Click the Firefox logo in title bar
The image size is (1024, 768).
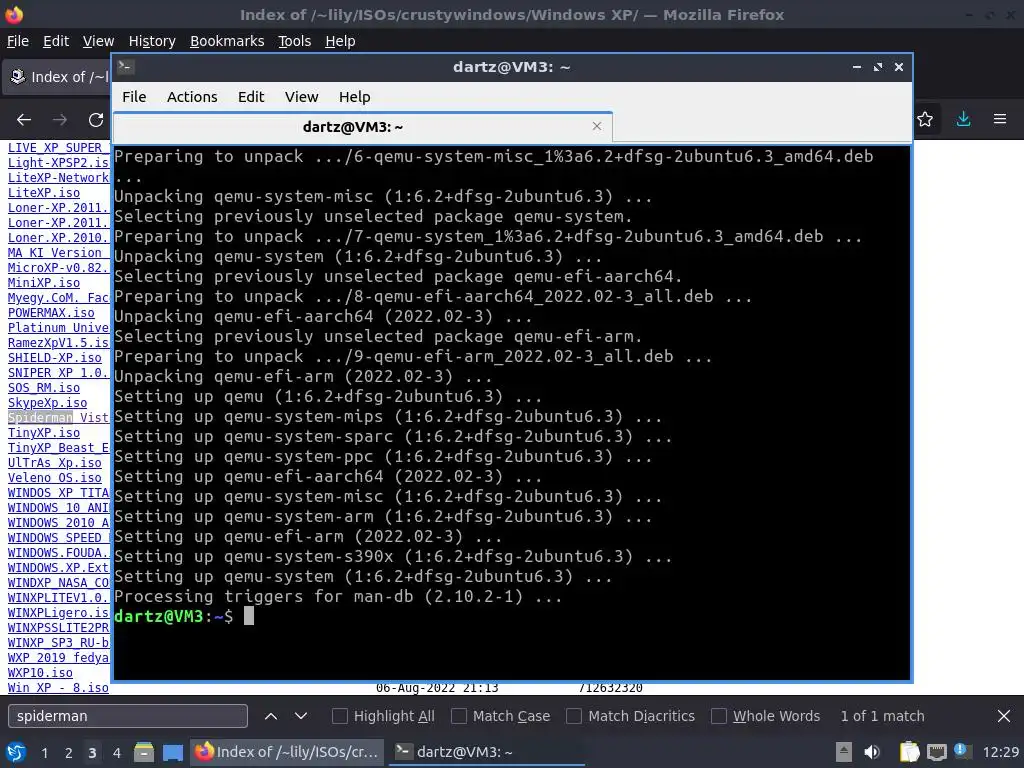pos(14,14)
